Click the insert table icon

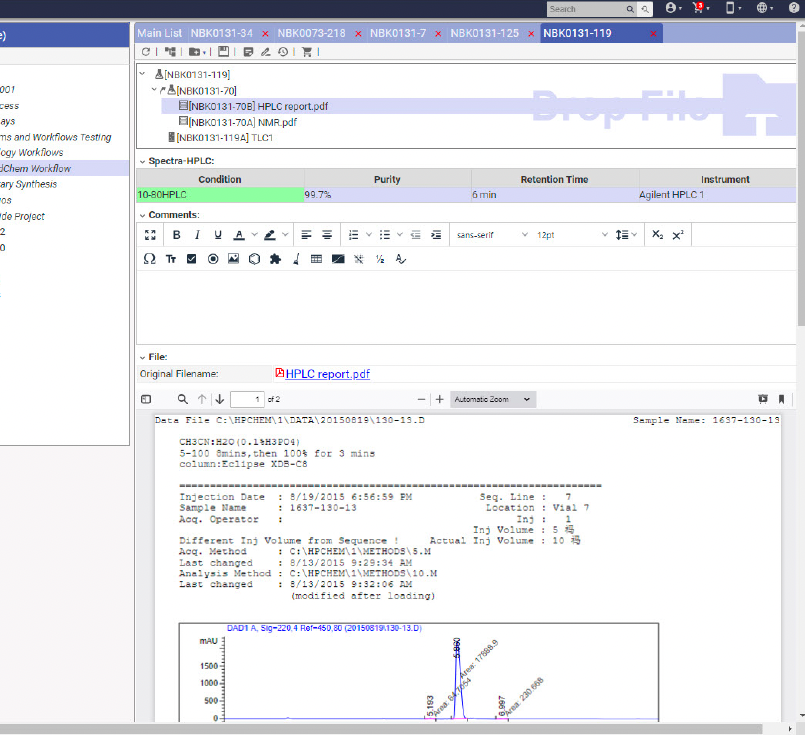[316, 259]
